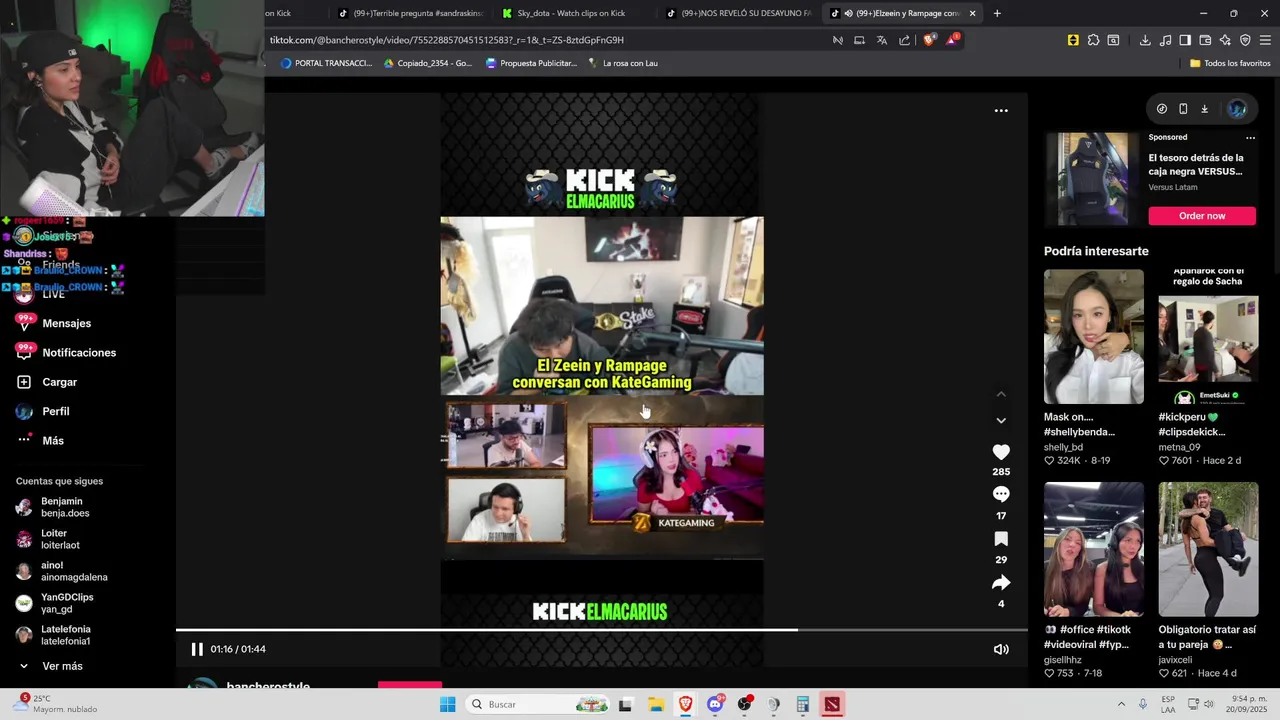
Task: Open the #kickperu metna_09 video thumbnail
Action: pyautogui.click(x=1208, y=336)
